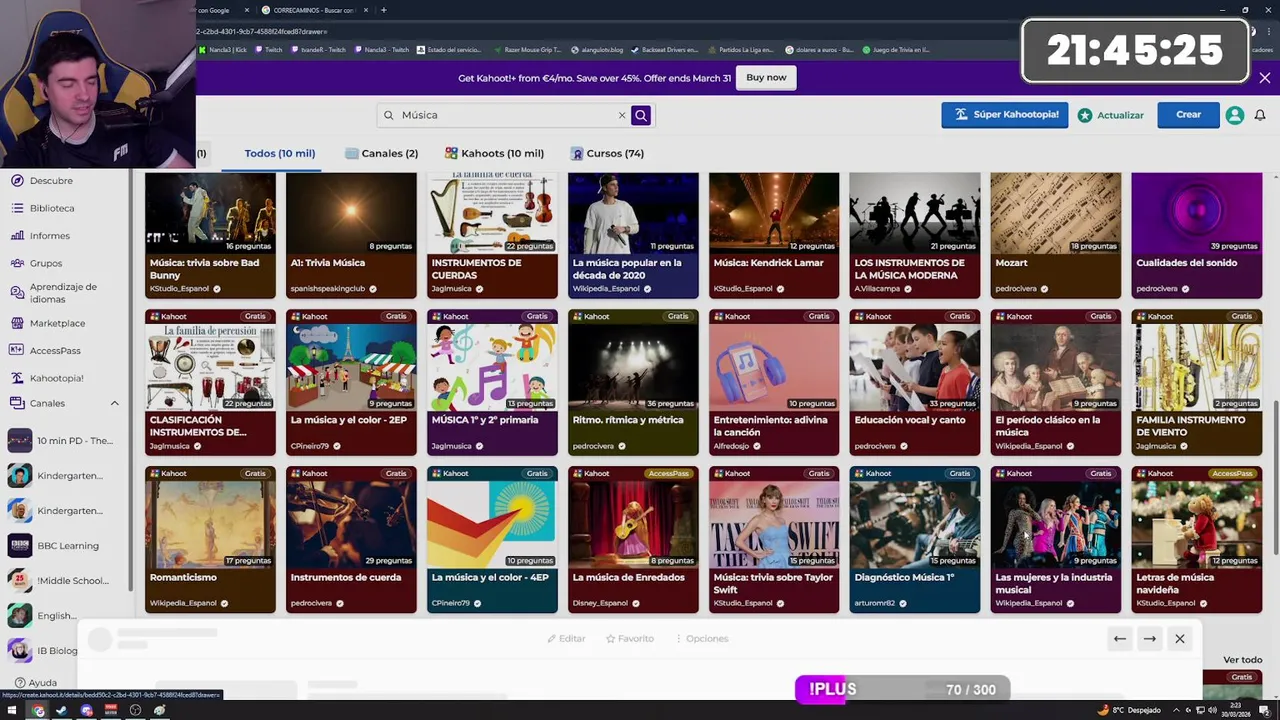Open the weather widget in taskbar
The width and height of the screenshot is (1280, 720).
1130,710
